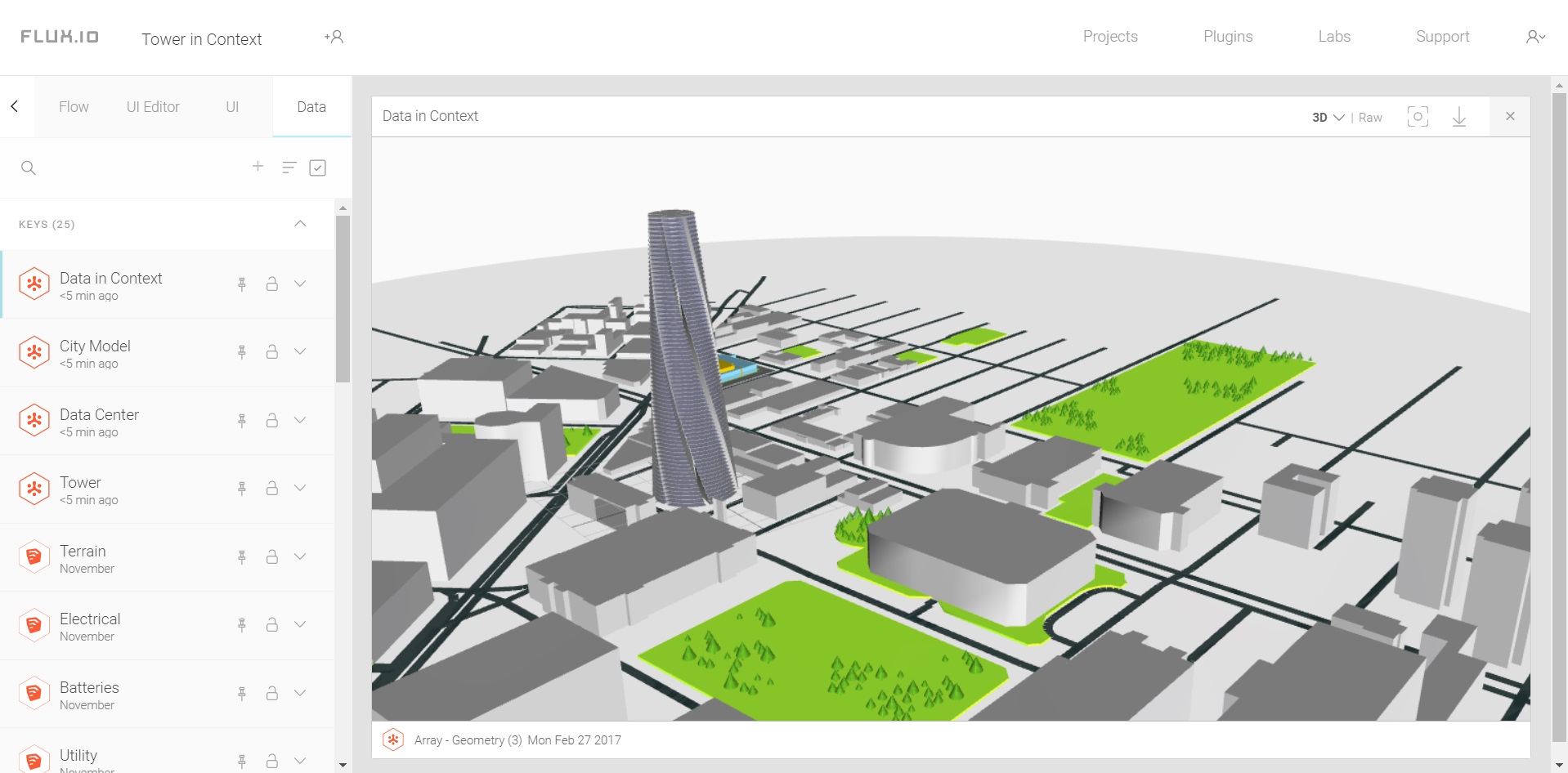The image size is (1568, 773).
Task: Switch to the UI Editor tab
Action: point(153,107)
